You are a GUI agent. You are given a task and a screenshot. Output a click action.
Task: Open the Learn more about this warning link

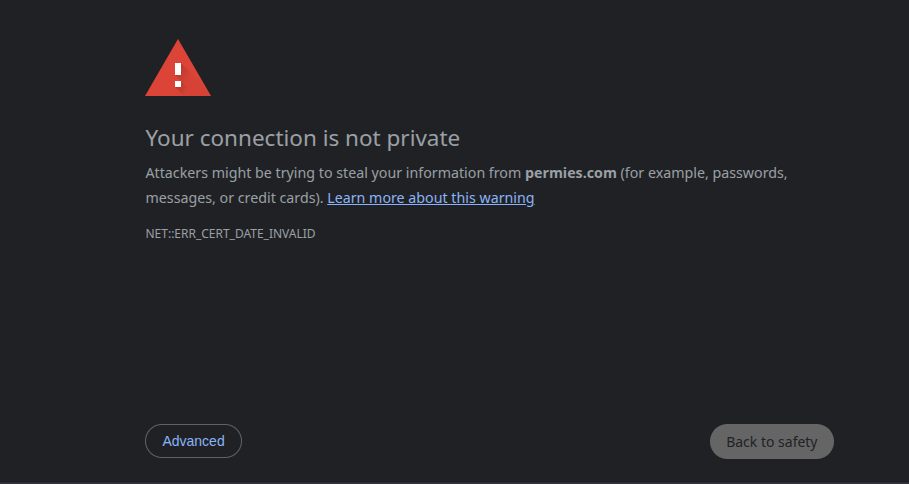click(x=430, y=198)
